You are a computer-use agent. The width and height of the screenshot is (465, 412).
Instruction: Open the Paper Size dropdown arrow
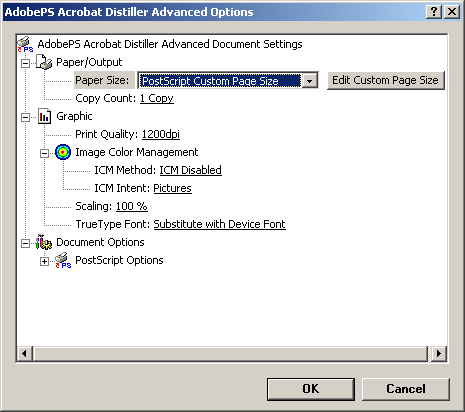click(x=310, y=81)
